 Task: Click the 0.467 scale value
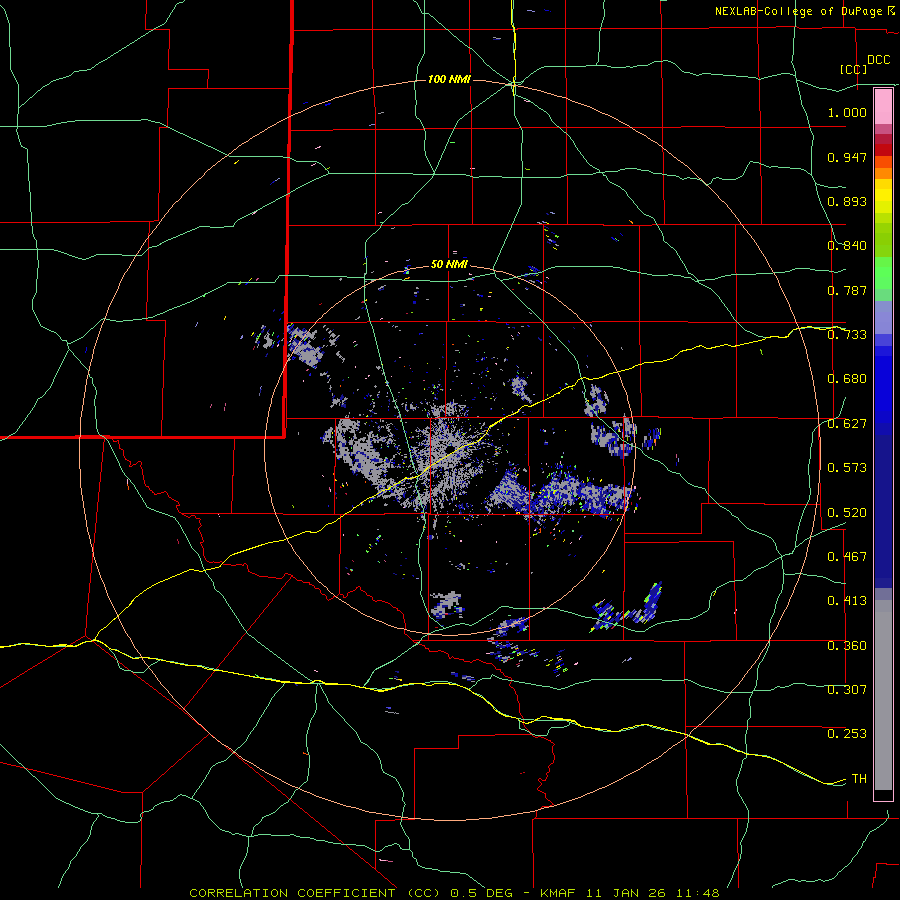[x=847, y=557]
